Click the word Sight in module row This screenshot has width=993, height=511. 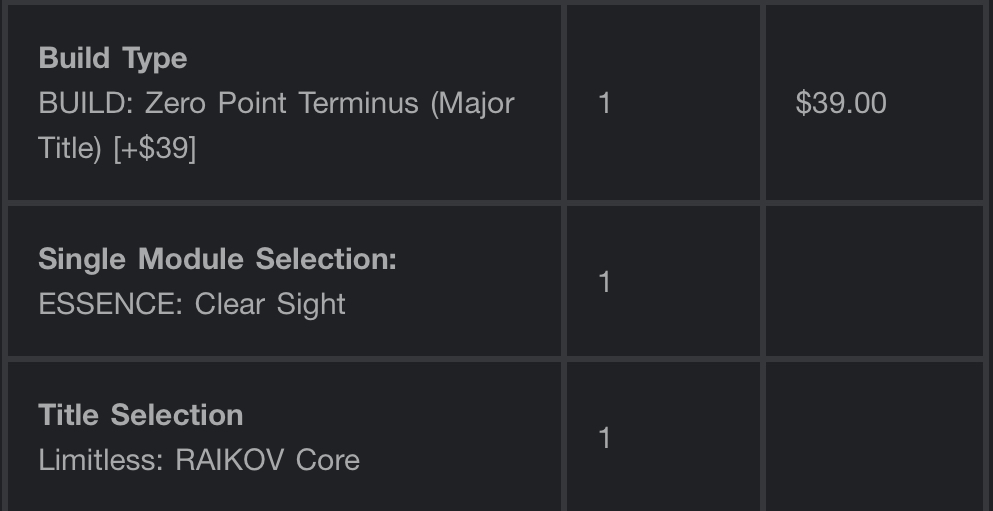tap(311, 304)
